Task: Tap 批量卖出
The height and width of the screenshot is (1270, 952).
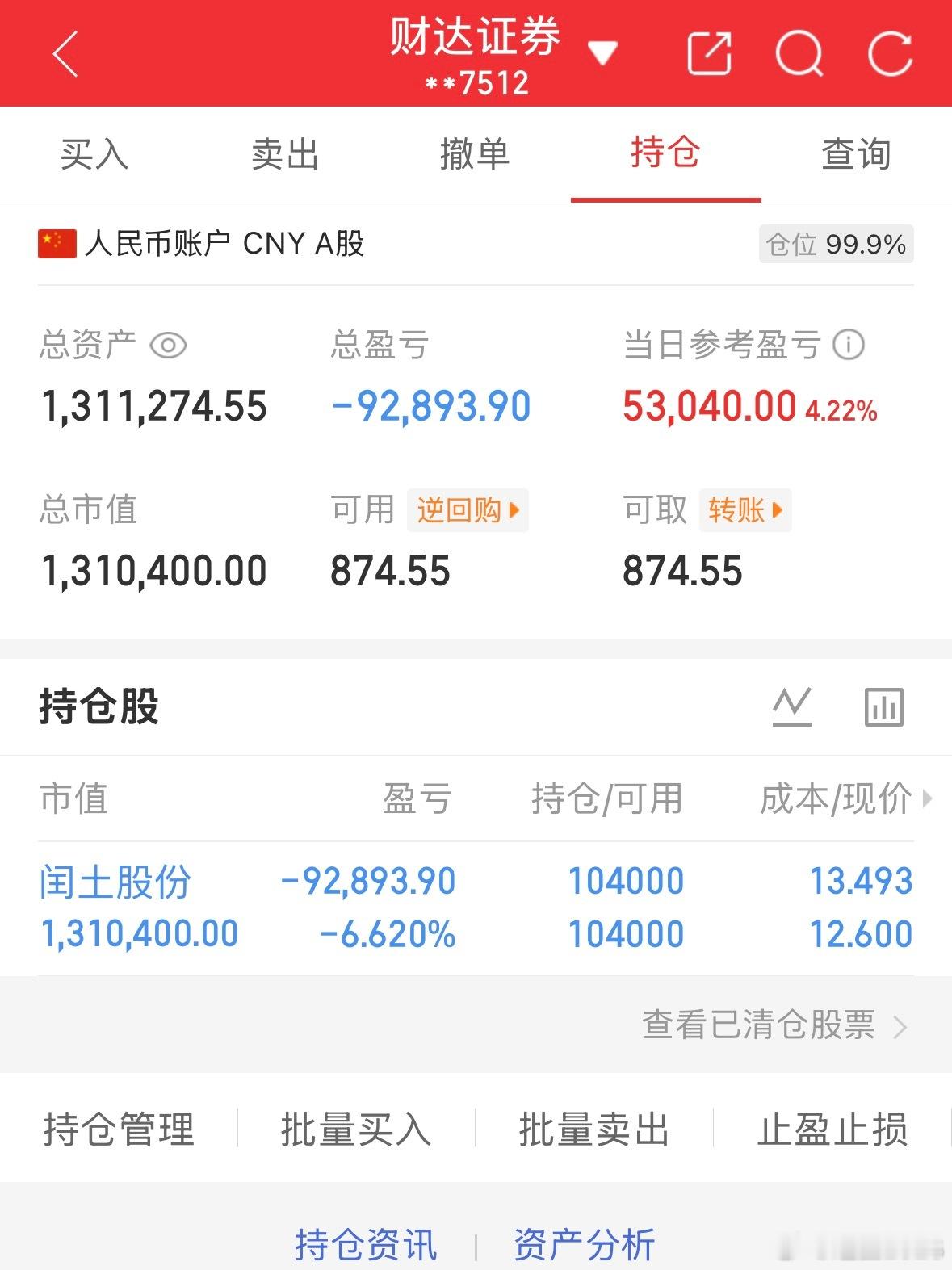Action: (594, 1129)
